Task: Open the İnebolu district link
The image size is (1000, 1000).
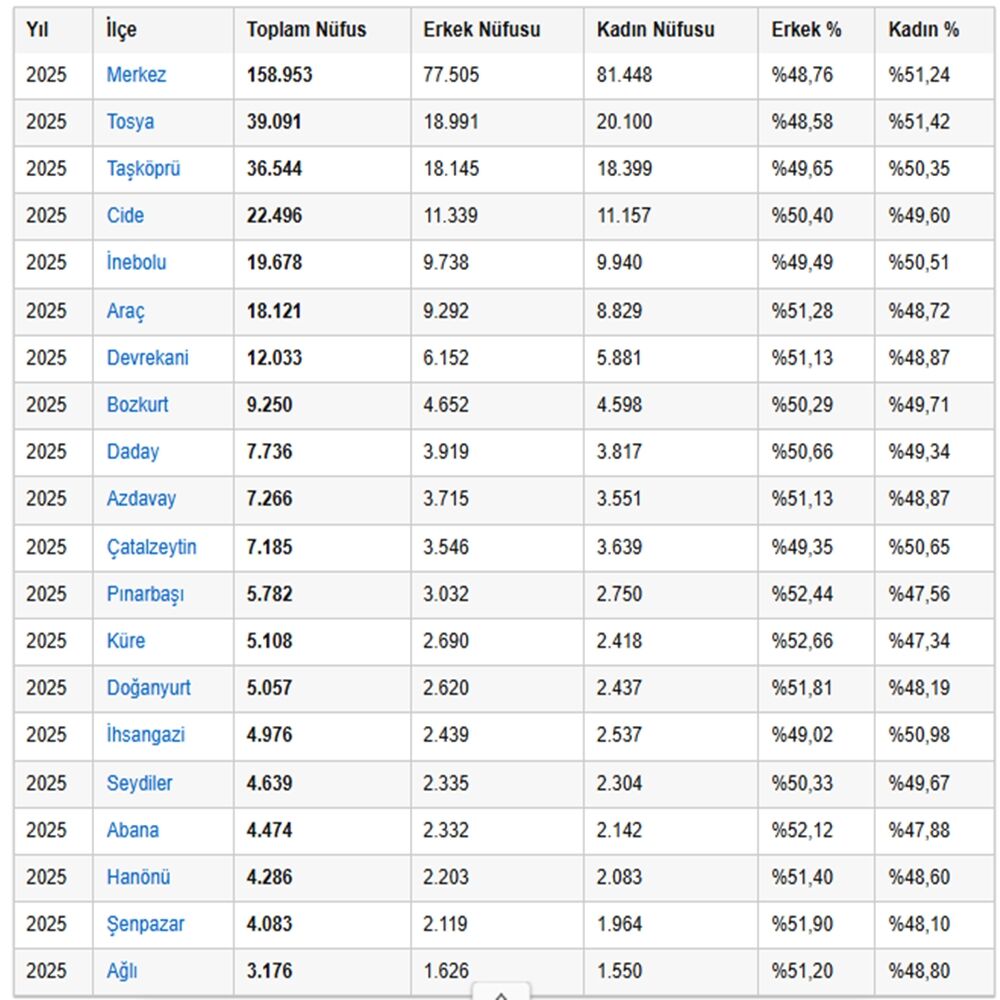Action: click(136, 263)
